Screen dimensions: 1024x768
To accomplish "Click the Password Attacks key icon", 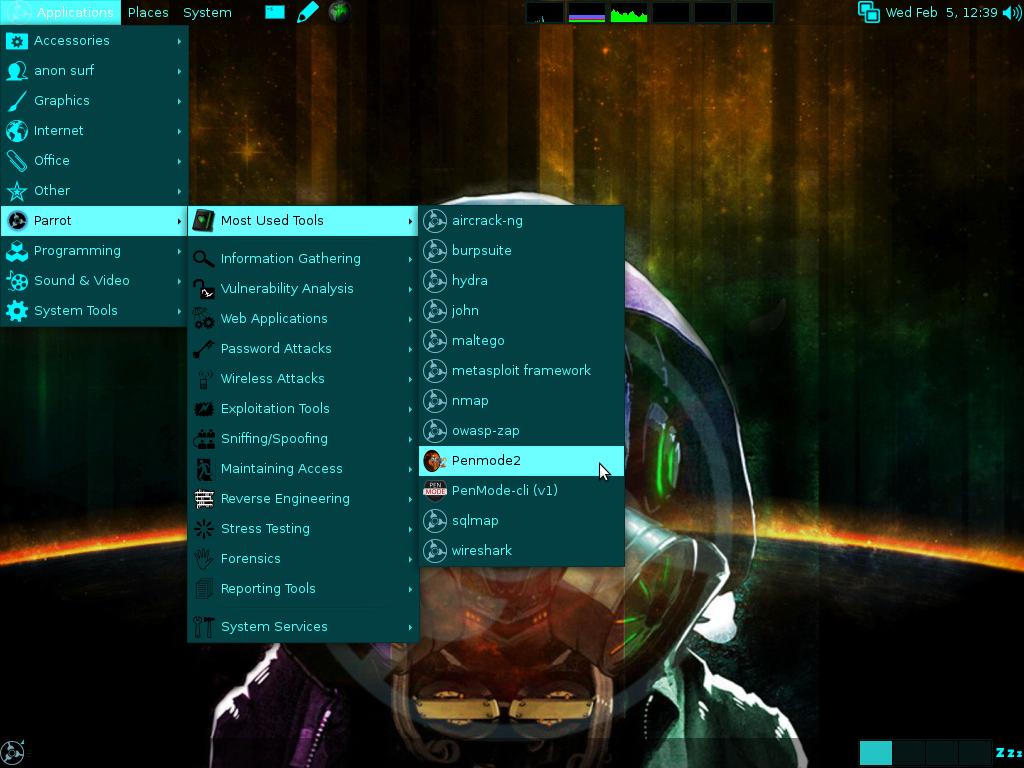I will click(x=202, y=348).
